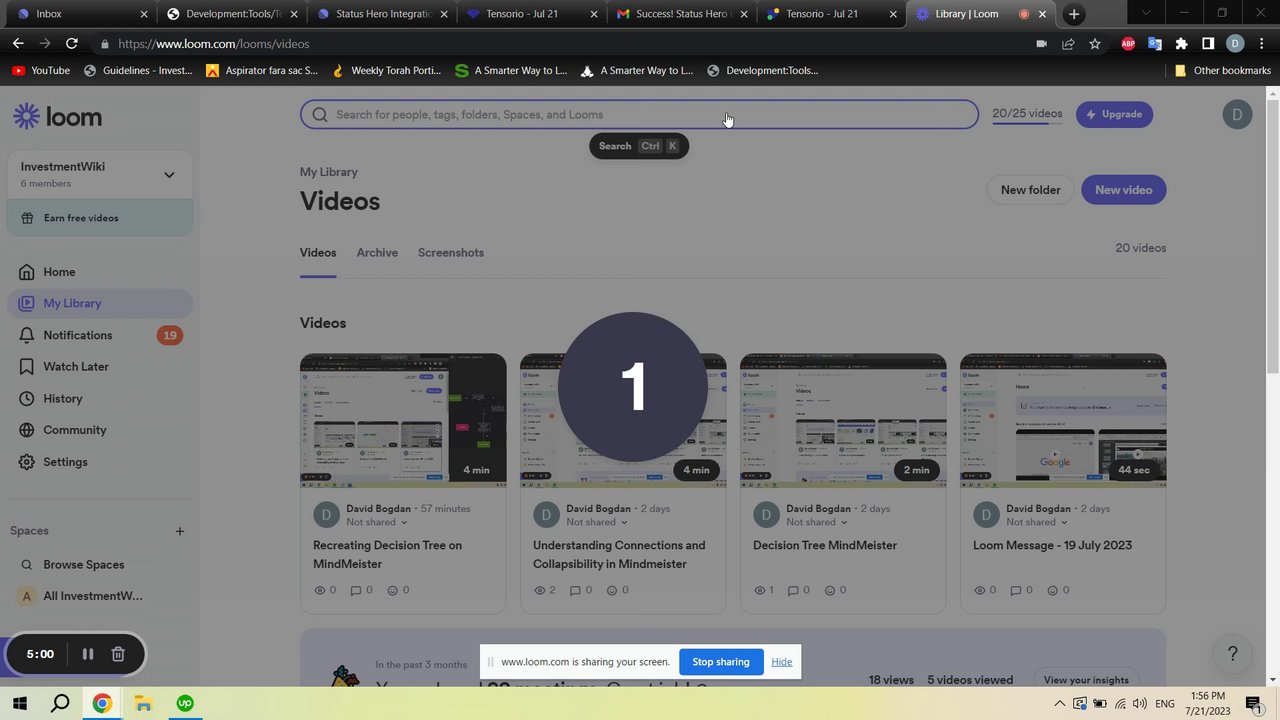
Task: Open Other bookmarks folder
Action: (1222, 71)
